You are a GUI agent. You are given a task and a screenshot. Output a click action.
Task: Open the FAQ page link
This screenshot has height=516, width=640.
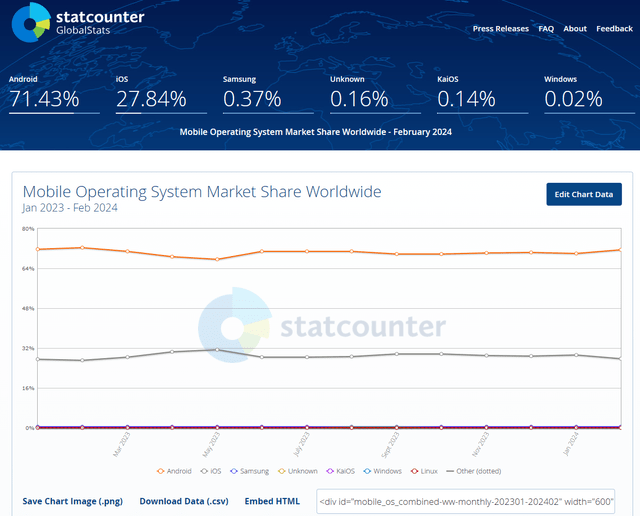pos(546,29)
